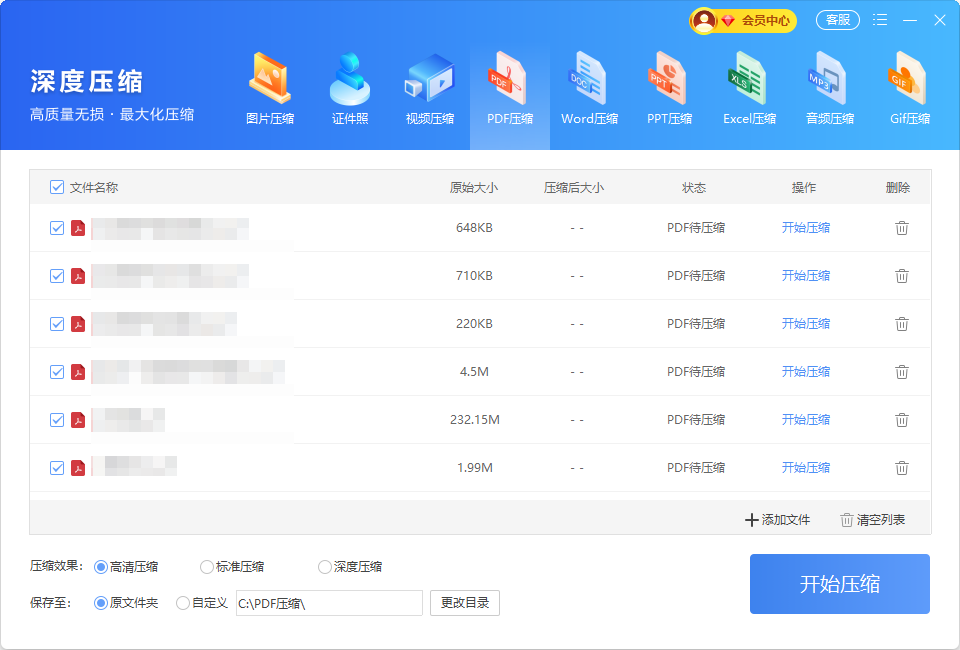The height and width of the screenshot is (650, 960).
Task: Click the save path input field
Action: (x=329, y=603)
